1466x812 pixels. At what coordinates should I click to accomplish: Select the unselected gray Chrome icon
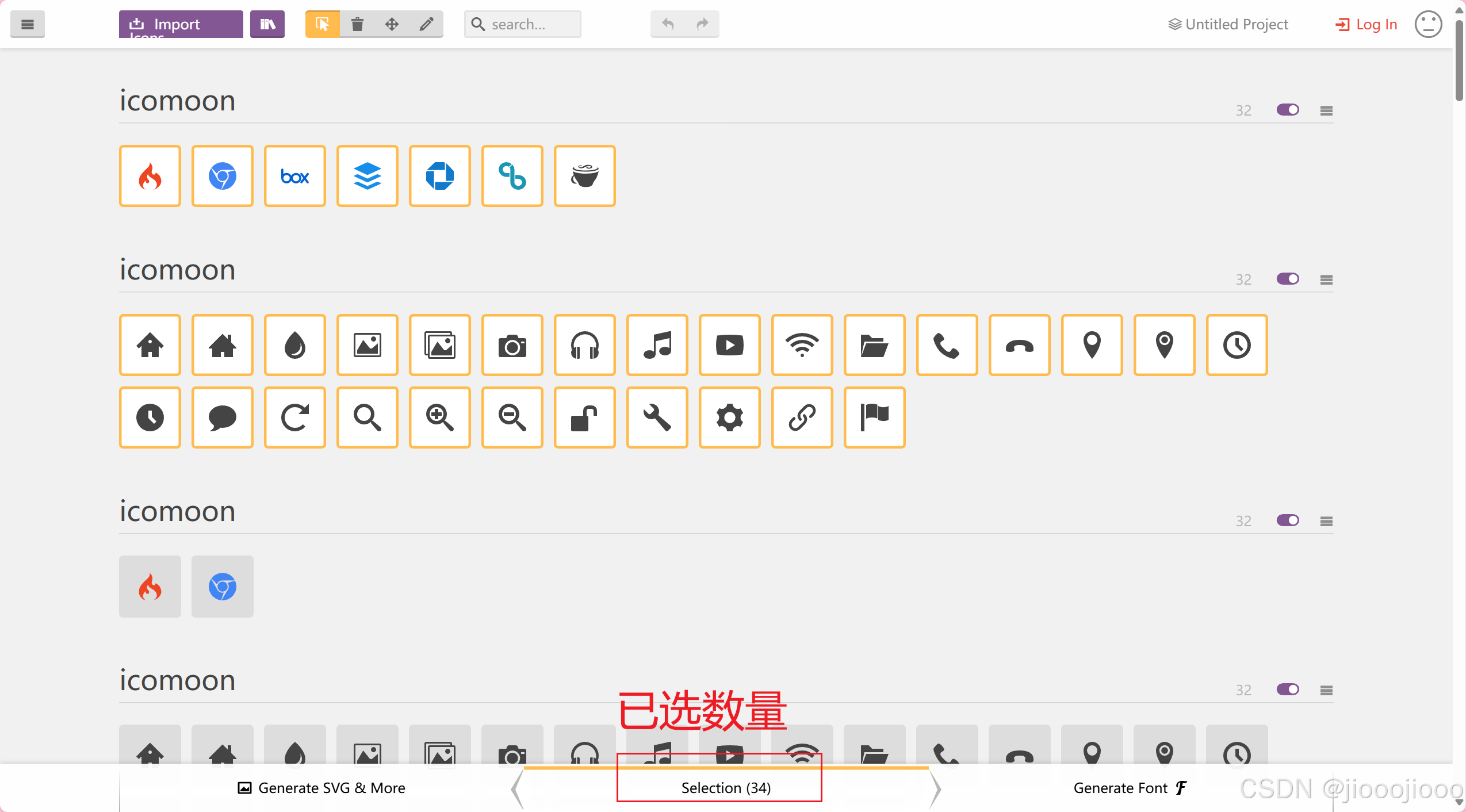(223, 587)
